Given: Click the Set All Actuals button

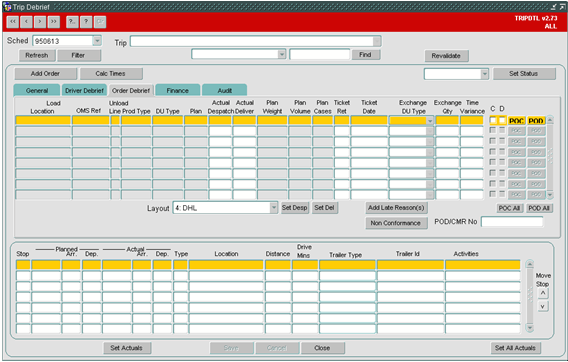Looking at the screenshot, I should pos(515,348).
